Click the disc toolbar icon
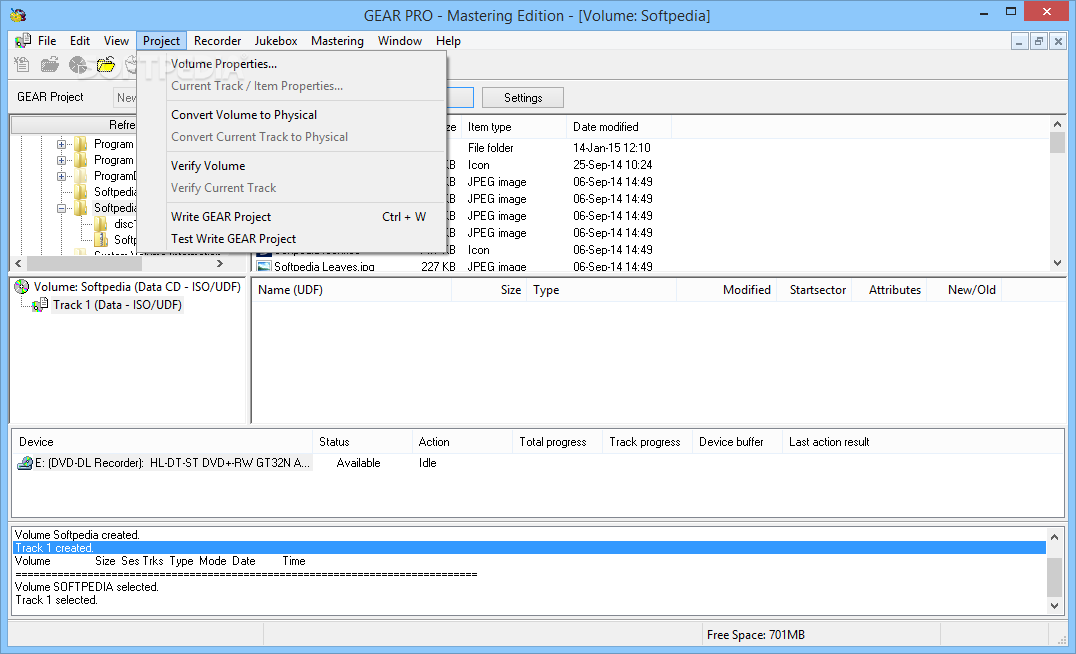The height and width of the screenshot is (654, 1076). click(78, 65)
